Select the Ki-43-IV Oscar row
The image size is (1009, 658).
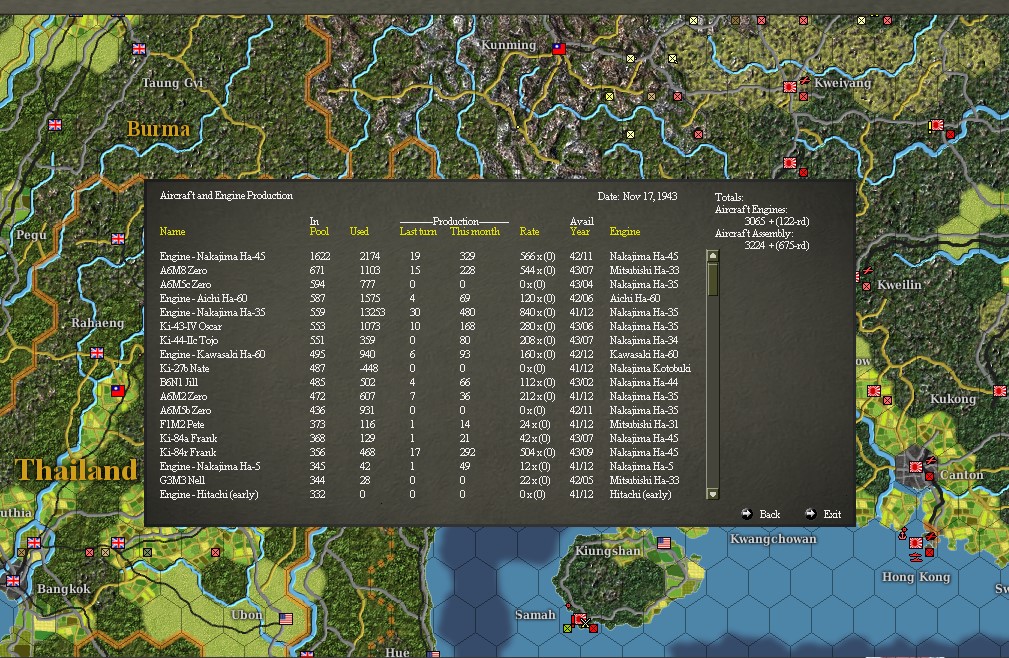point(426,326)
